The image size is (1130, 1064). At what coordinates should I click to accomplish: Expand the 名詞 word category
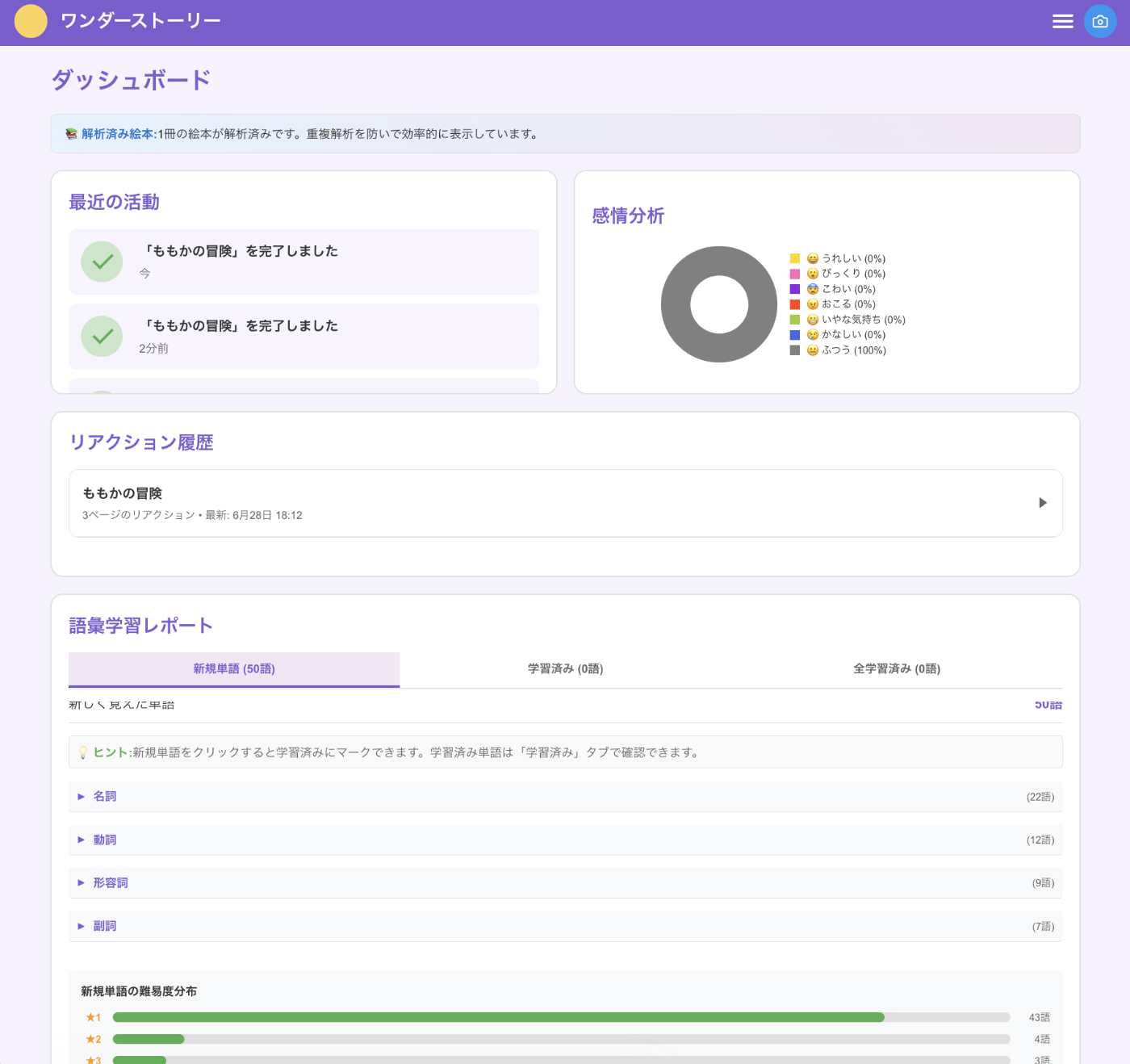pos(565,797)
